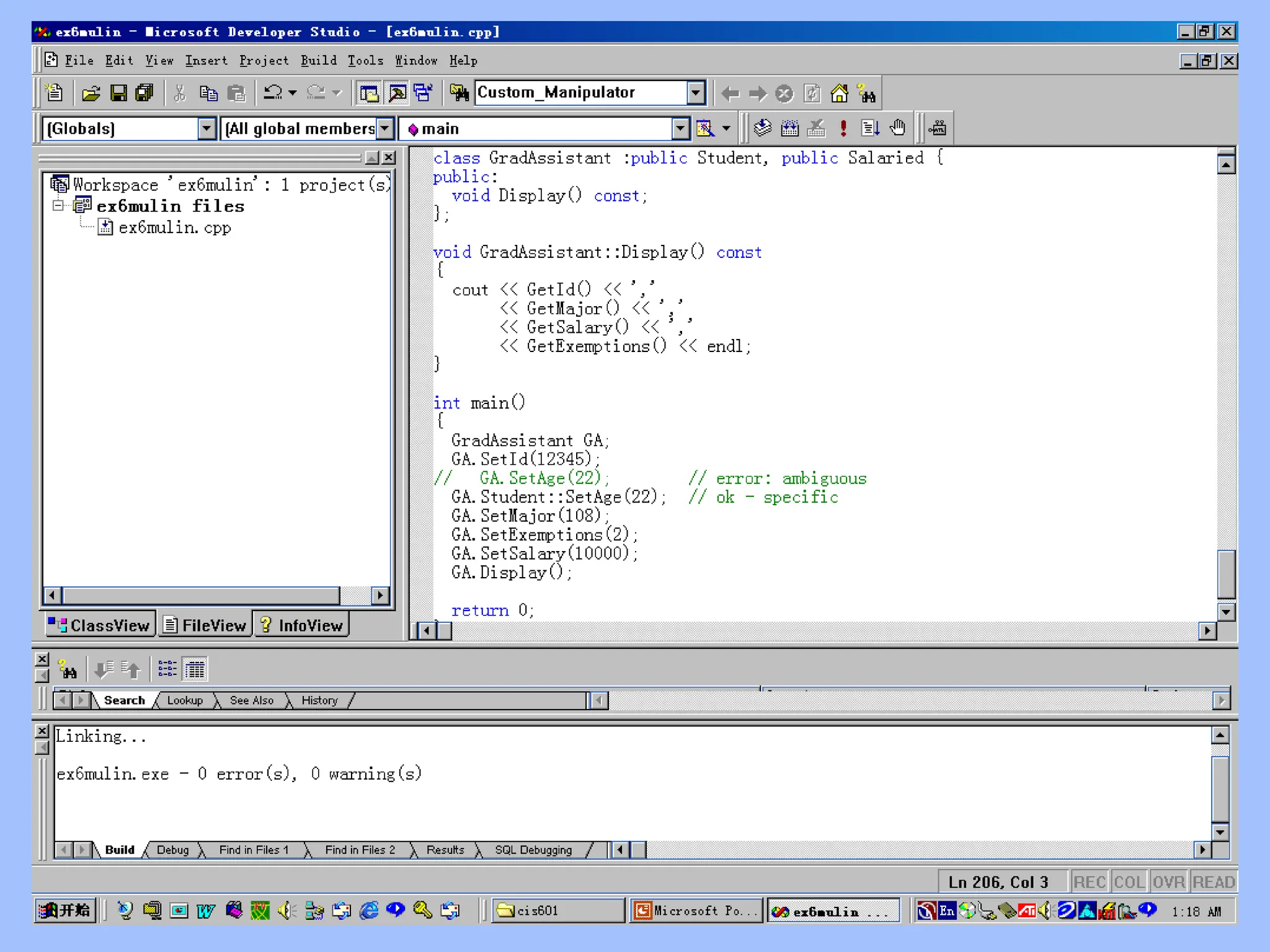Screen dimensions: 1270x952
Task: Select ex6mulin.cpp in the file tree
Action: coord(174,227)
